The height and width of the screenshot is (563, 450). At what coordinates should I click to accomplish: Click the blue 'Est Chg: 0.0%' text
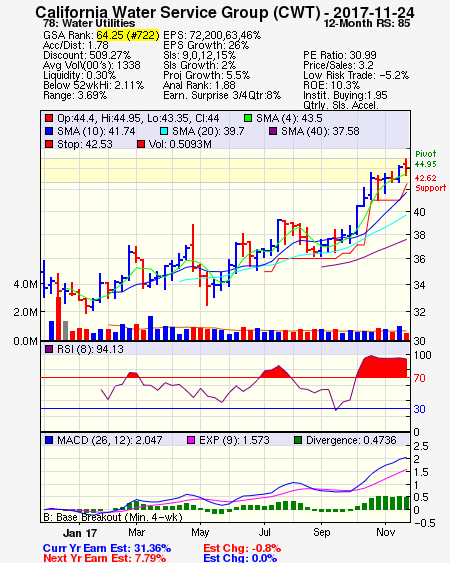(x=240, y=558)
